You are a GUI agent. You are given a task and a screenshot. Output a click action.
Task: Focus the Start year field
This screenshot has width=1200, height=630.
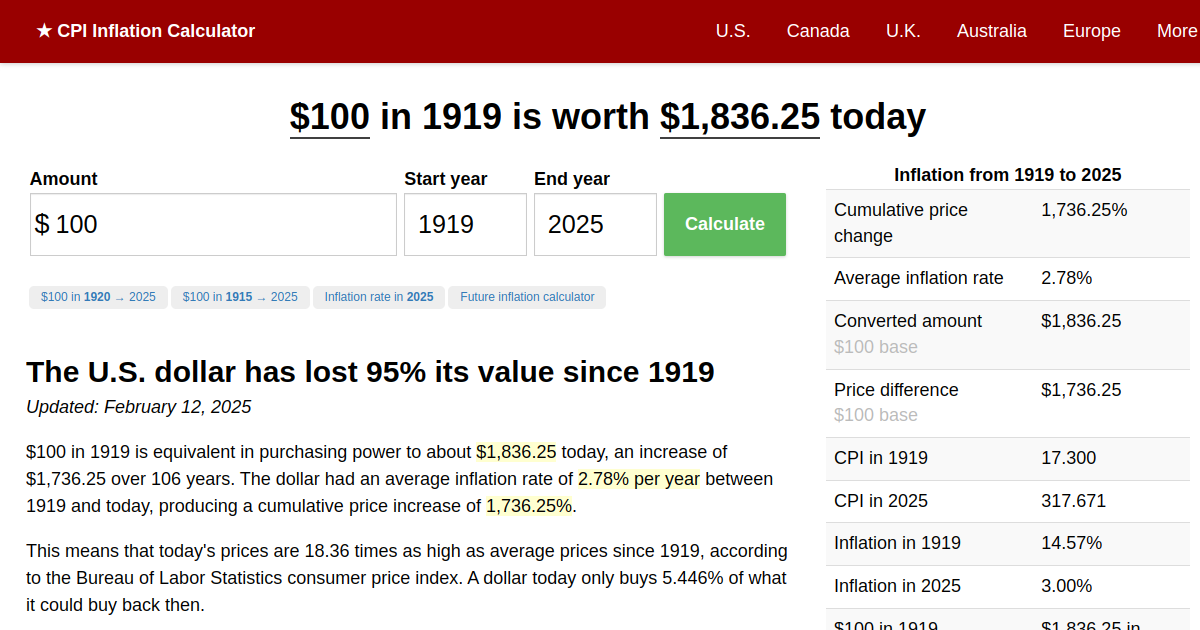465,225
